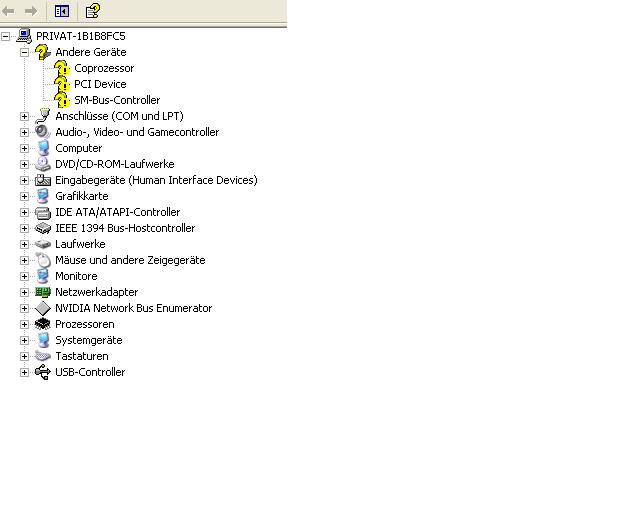Viewport: 640px width, 512px height.
Task: Click the console tree view toolbar icon
Action: click(62, 11)
